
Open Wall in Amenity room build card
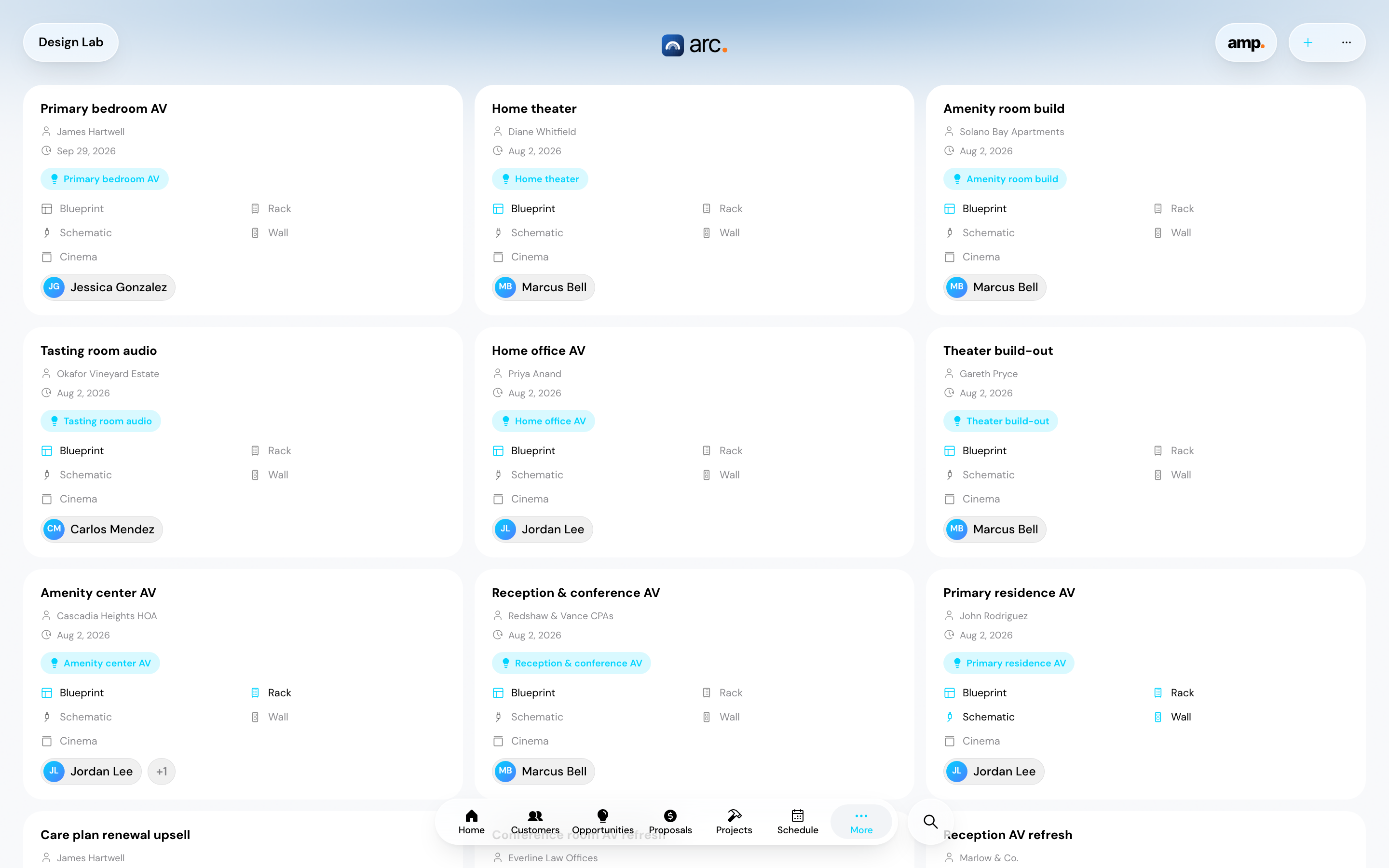(x=1172, y=233)
